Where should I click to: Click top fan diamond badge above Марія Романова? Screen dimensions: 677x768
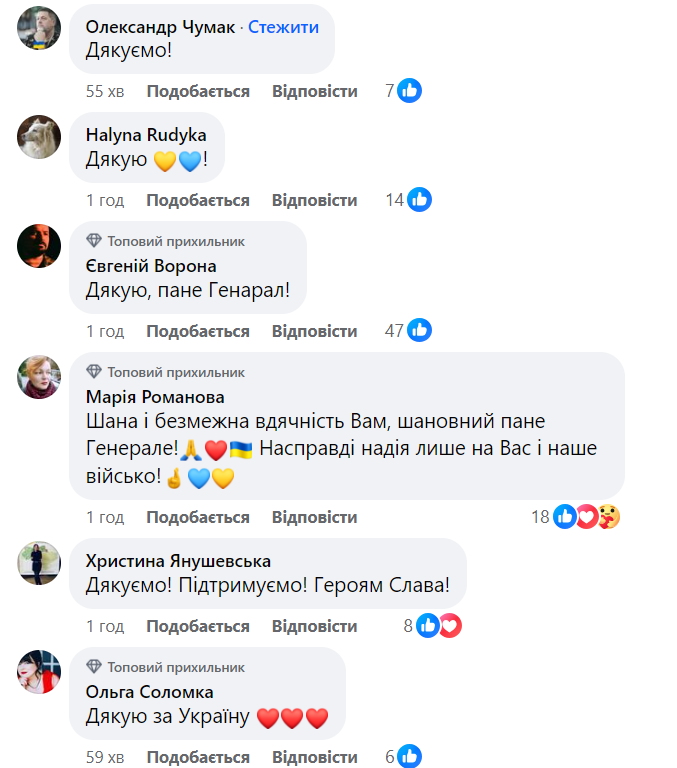[94, 372]
